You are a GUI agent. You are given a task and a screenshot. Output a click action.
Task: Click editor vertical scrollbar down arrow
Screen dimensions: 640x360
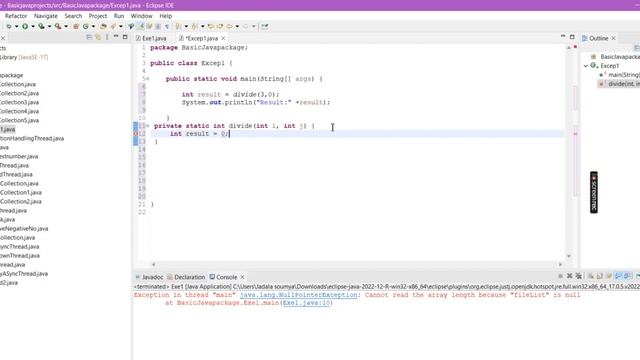[569, 256]
